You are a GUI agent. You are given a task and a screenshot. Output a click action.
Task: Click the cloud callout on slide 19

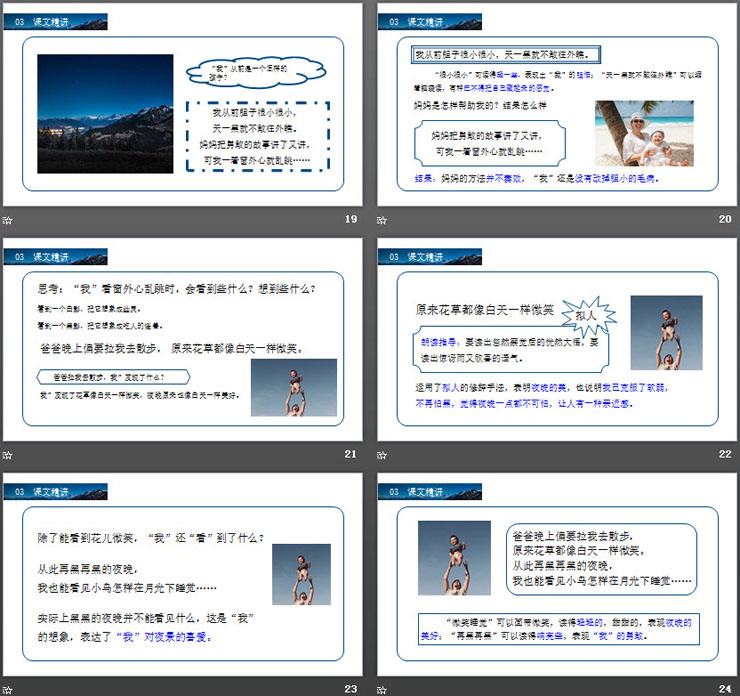click(255, 72)
